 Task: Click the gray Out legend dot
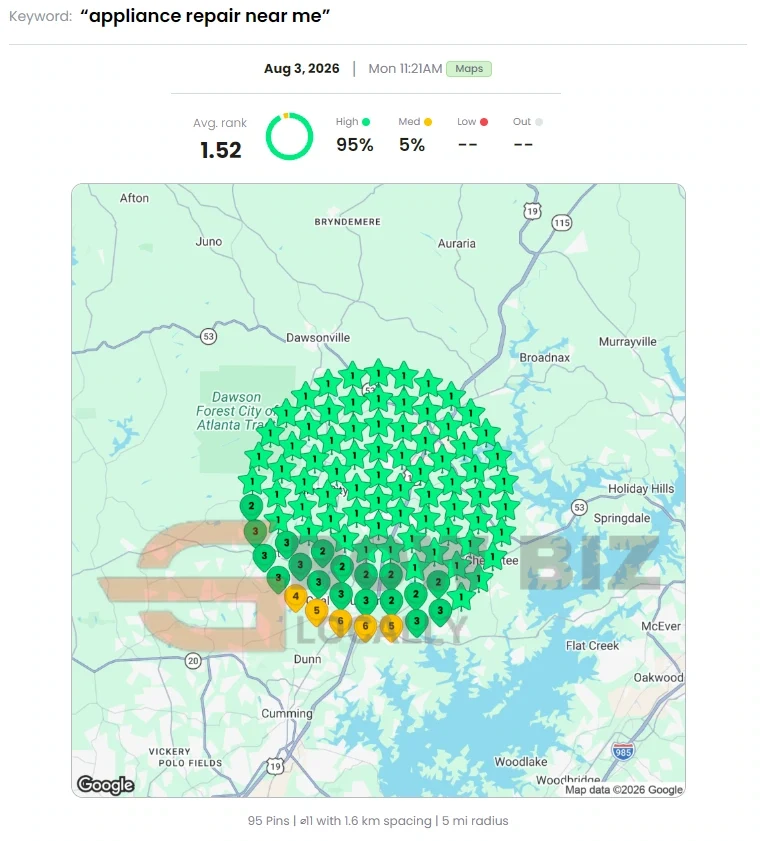[x=539, y=122]
